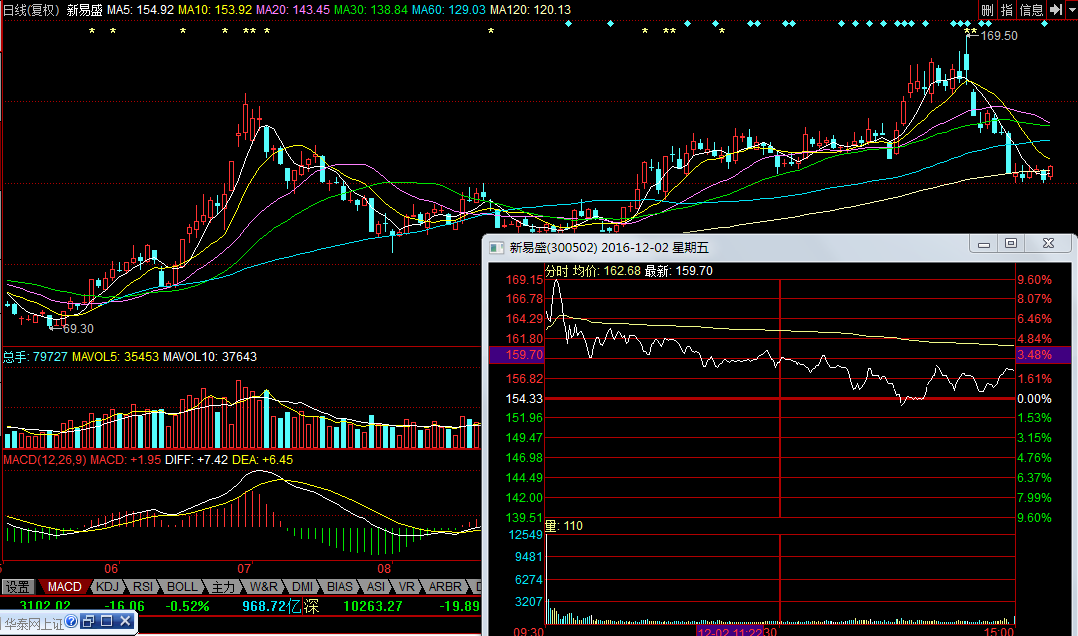The image size is (1078, 636).
Task: Close the 新易盛 intraday popup window
Action: click(x=1048, y=244)
